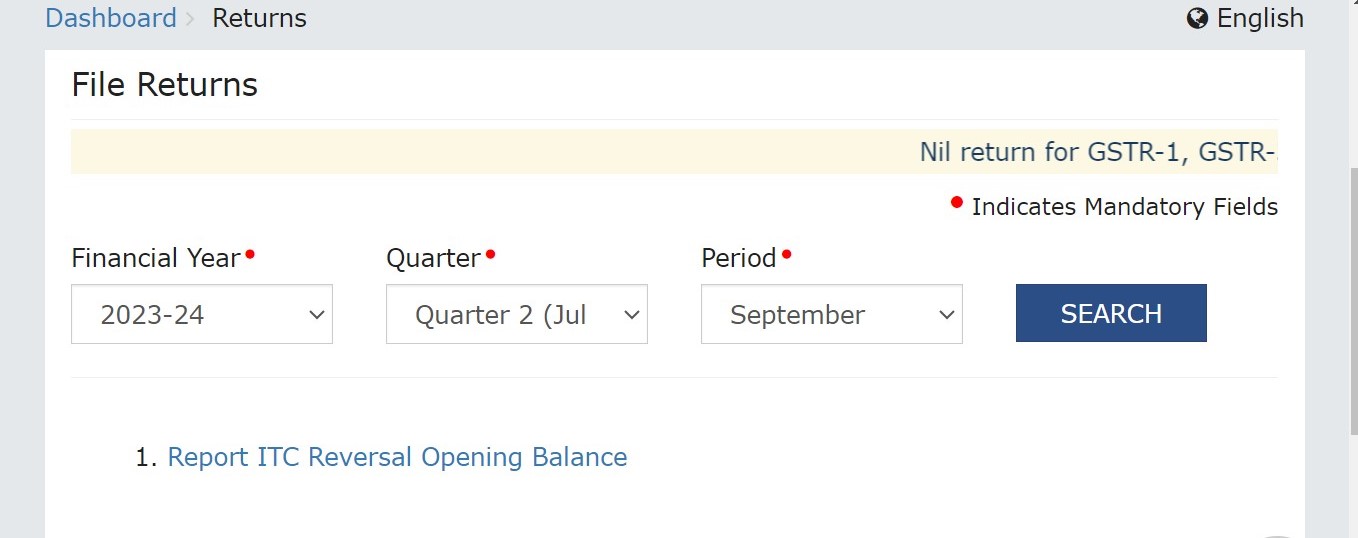The image size is (1358, 538).
Task: Click the Quarter dropdown chevron arrow
Action: tap(632, 315)
